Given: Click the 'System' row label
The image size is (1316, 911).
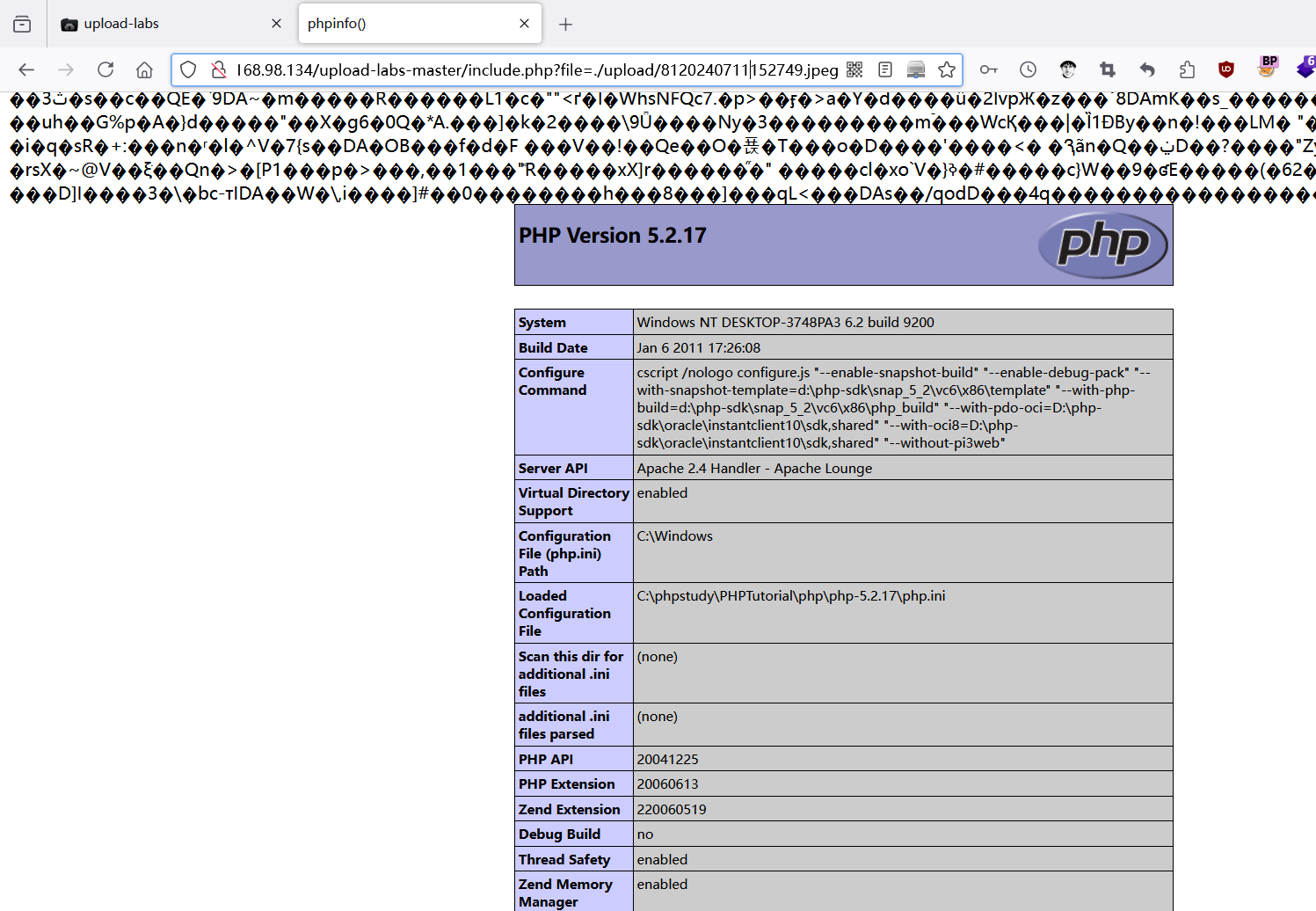Looking at the screenshot, I should coord(542,323).
